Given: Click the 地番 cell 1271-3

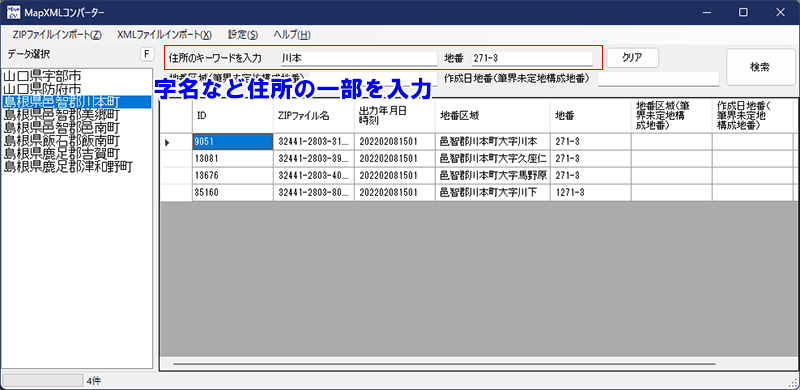Looking at the screenshot, I should 591,192.
